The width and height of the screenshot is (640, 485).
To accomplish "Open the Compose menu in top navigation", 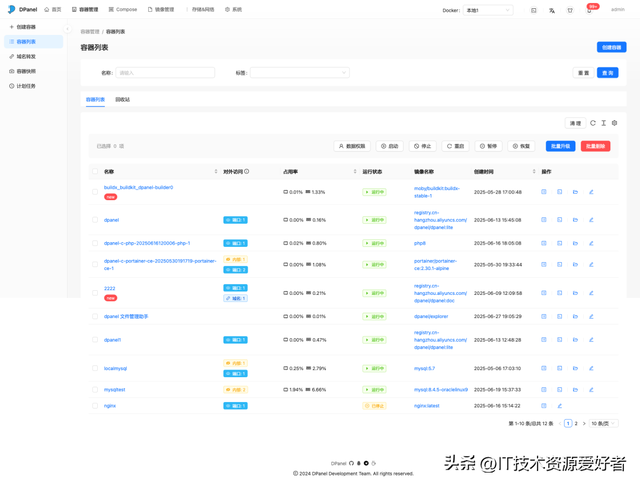I will coord(123,10).
